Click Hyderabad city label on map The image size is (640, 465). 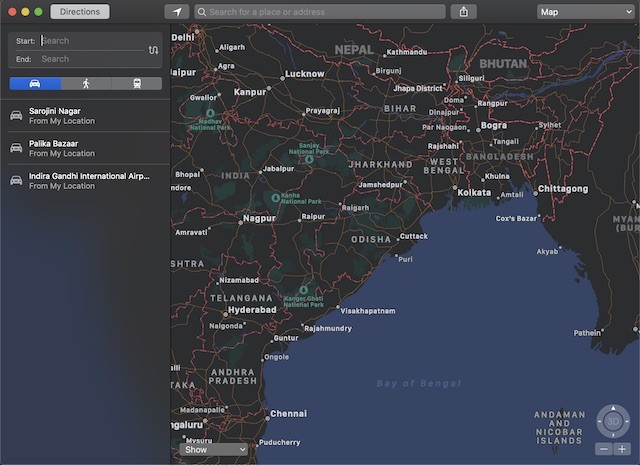click(x=252, y=310)
